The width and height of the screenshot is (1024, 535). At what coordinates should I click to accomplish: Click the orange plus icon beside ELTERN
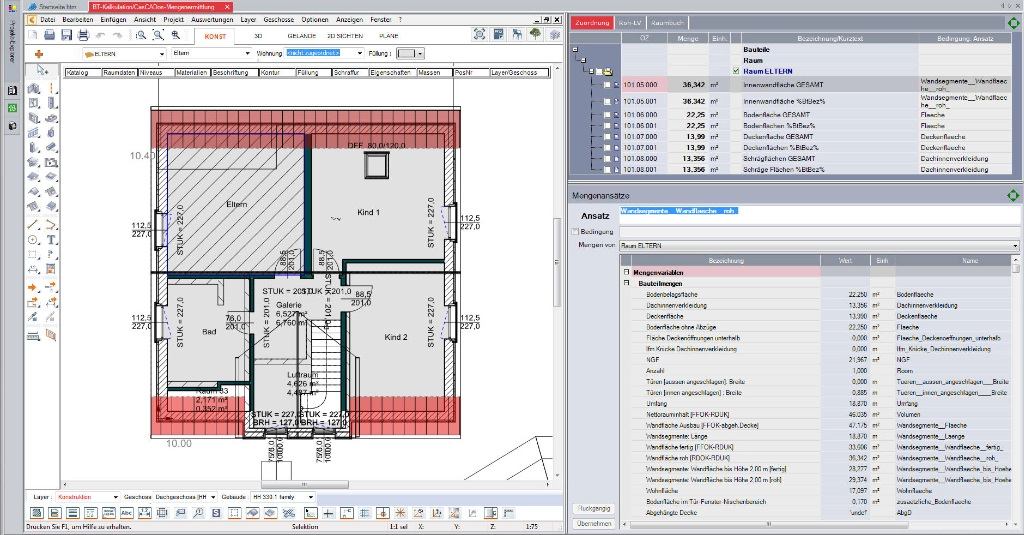pyautogui.click(x=39, y=53)
